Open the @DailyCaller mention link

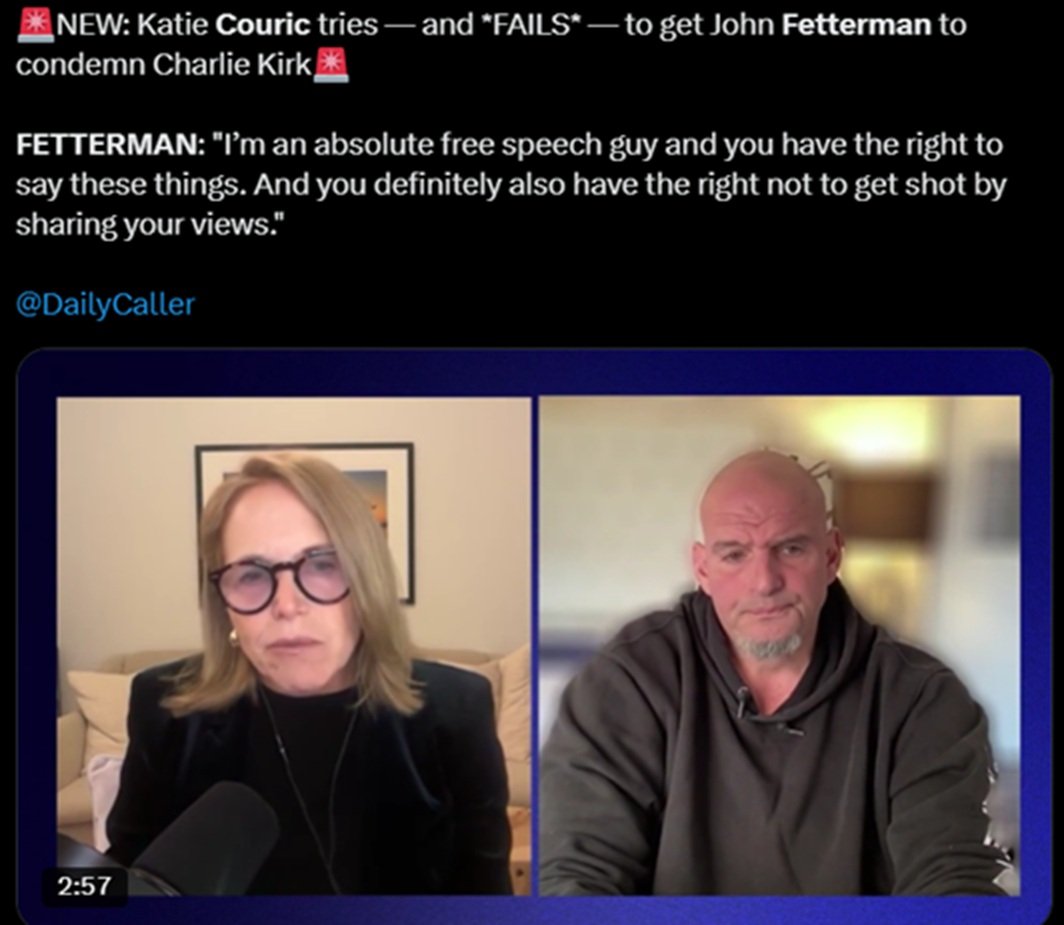105,304
